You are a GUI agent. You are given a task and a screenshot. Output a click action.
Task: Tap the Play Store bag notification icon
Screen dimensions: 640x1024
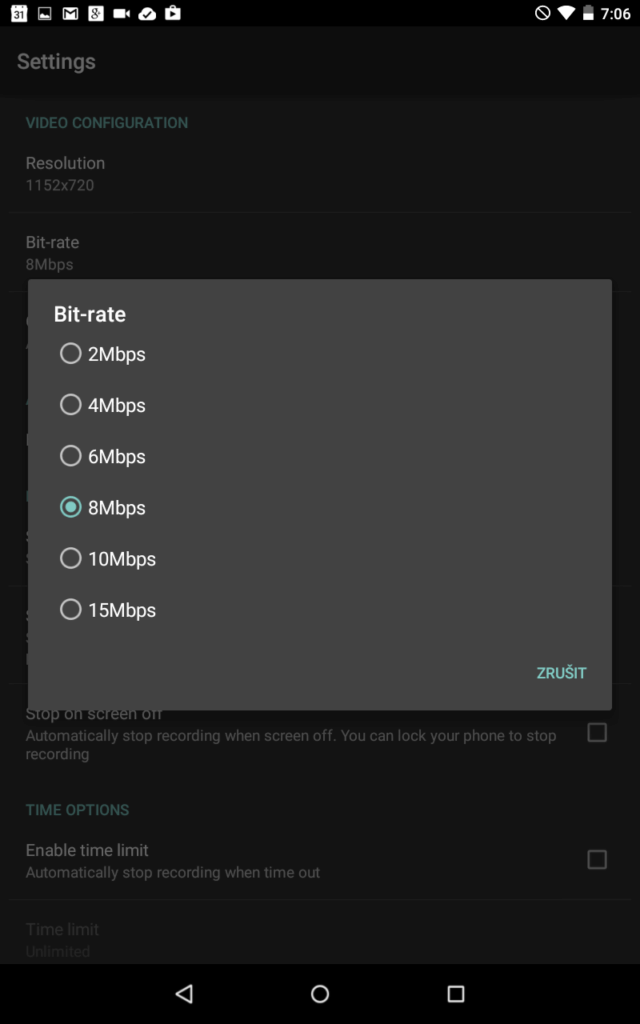pos(172,12)
